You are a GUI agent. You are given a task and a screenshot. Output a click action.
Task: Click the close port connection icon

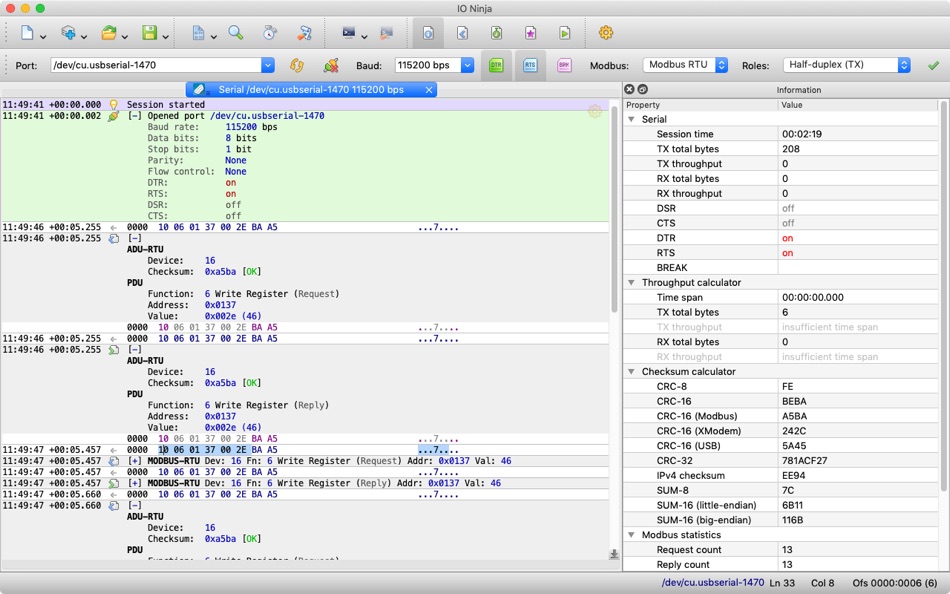coord(331,65)
